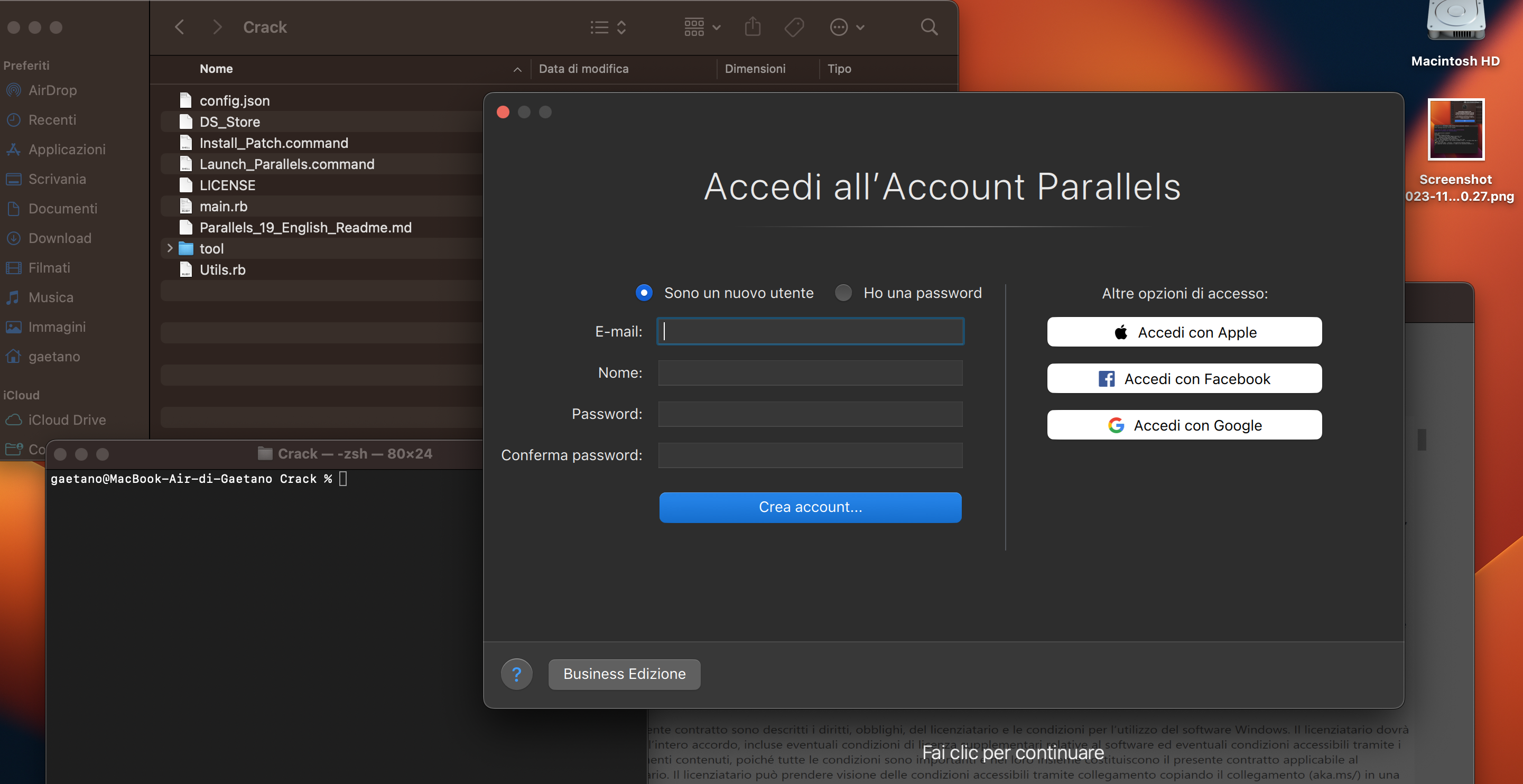Click 'Fai clic per continuare' text
The image size is (1523, 784).
(1013, 753)
